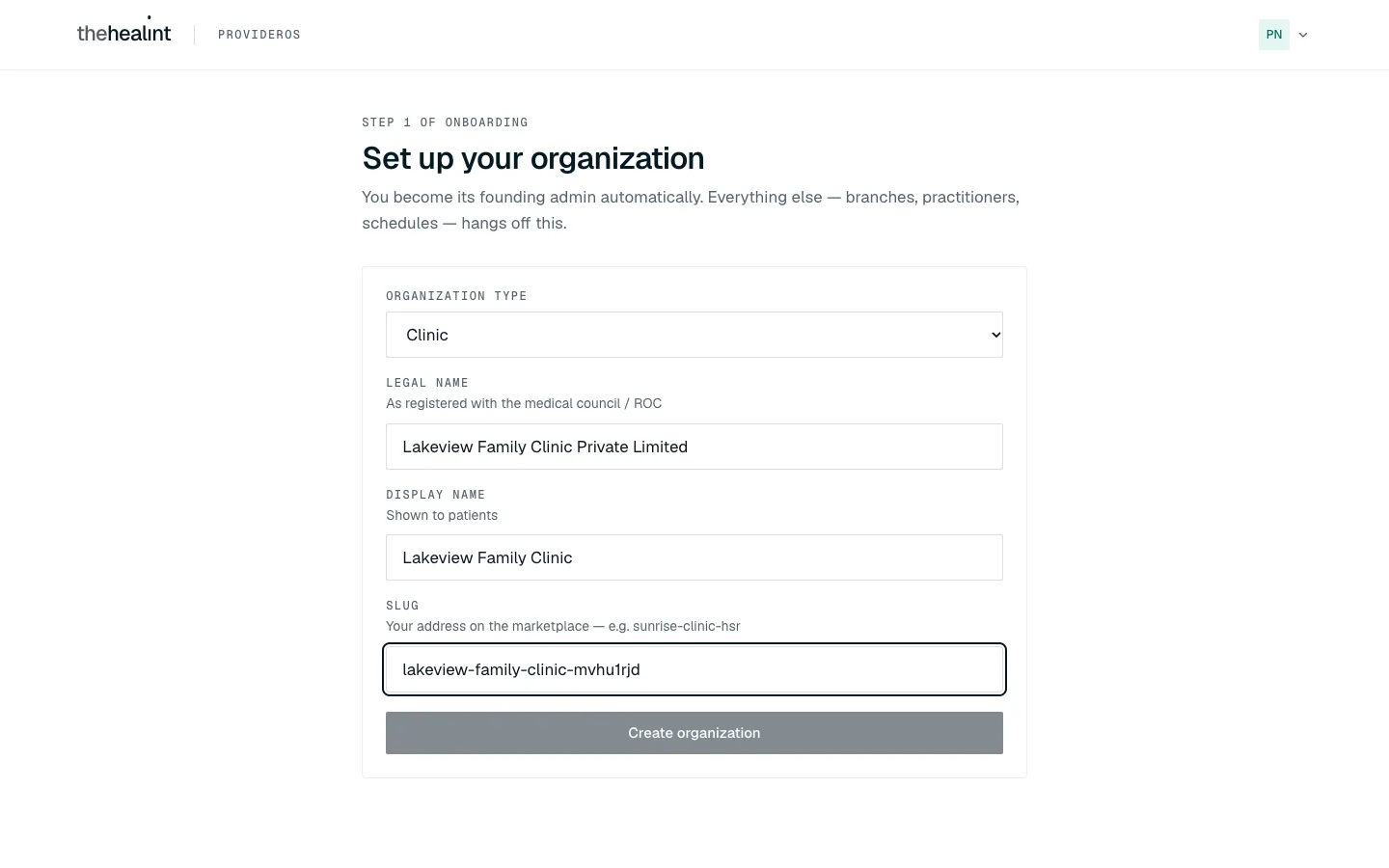Click the SLUG label
This screenshot has width=1389, height=868.
(x=402, y=606)
